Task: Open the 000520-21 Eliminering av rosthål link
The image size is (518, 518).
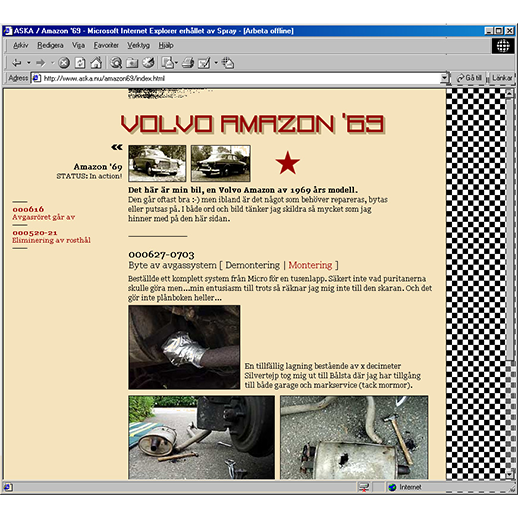Action: tap(51, 236)
